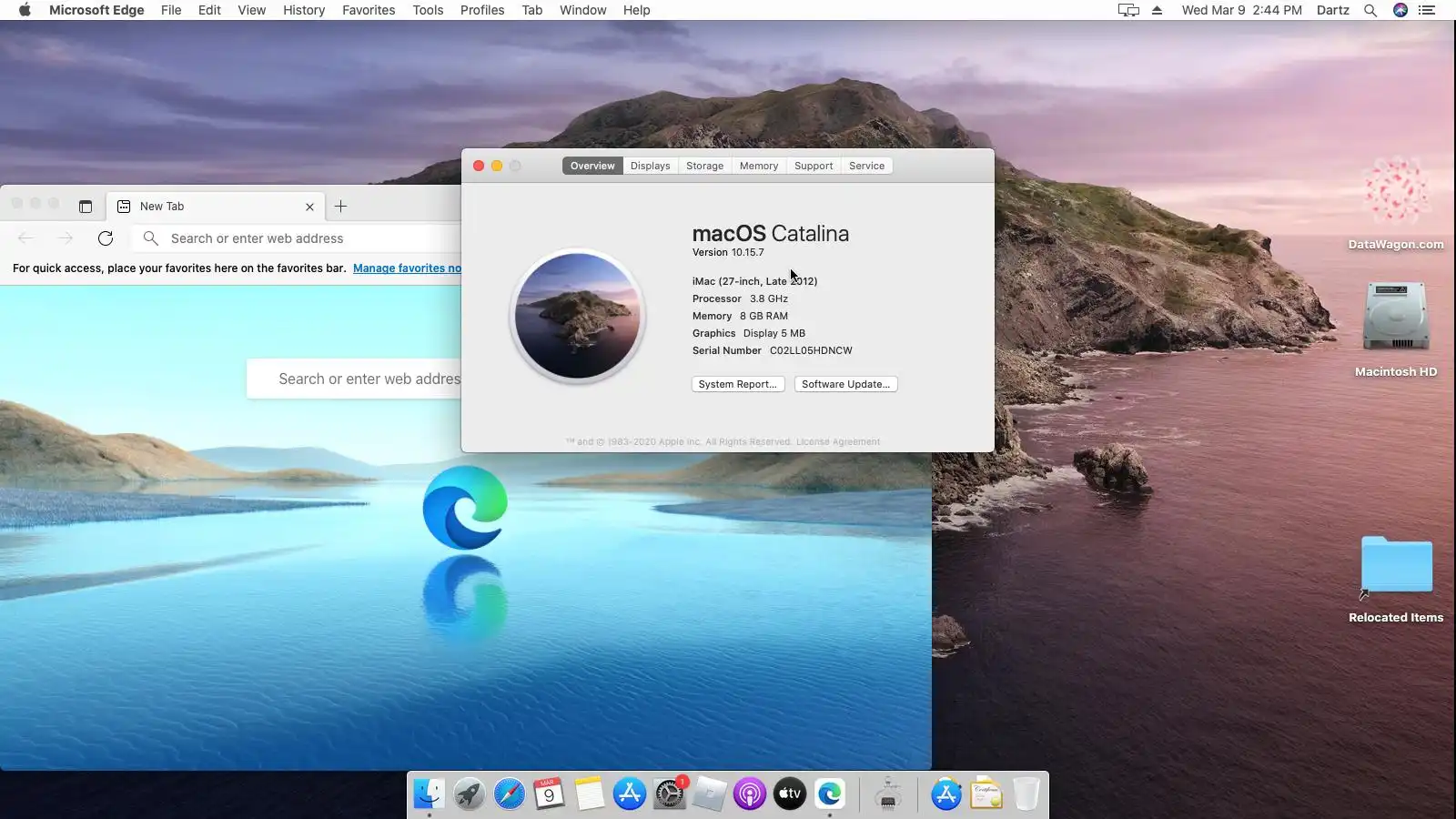The width and height of the screenshot is (1456, 819).
Task: Click the Version 10.15.7 text
Action: 728,253
